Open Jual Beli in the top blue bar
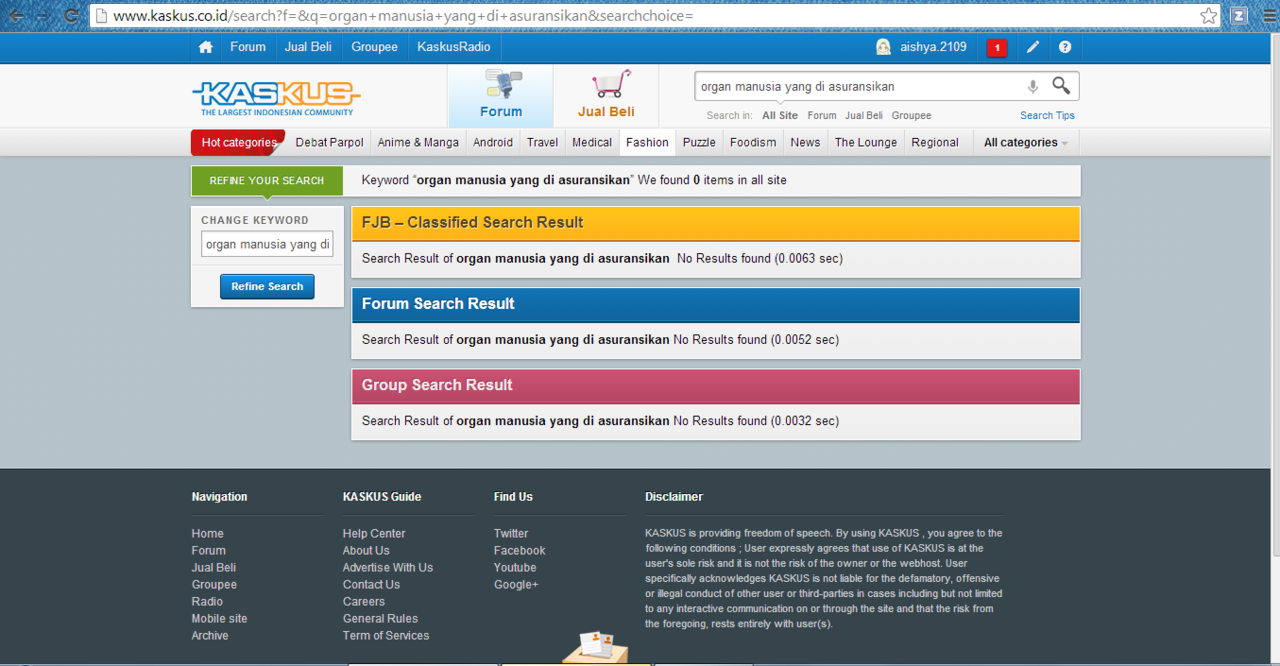Image resolution: width=1280 pixels, height=666 pixels. pos(308,47)
